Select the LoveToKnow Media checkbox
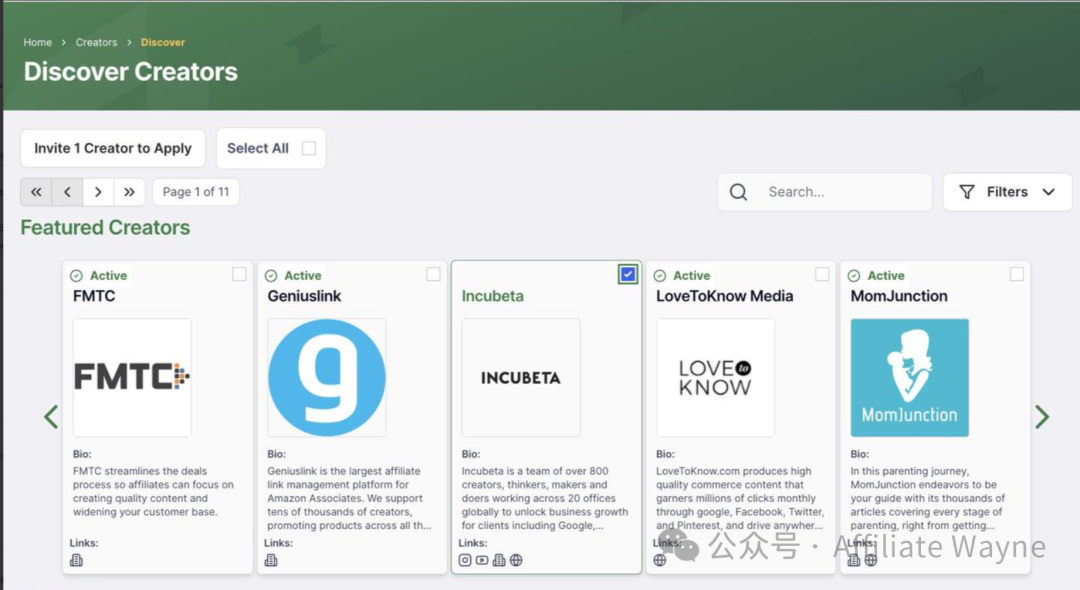Viewport: 1080px width, 590px height. pyautogui.click(x=822, y=274)
